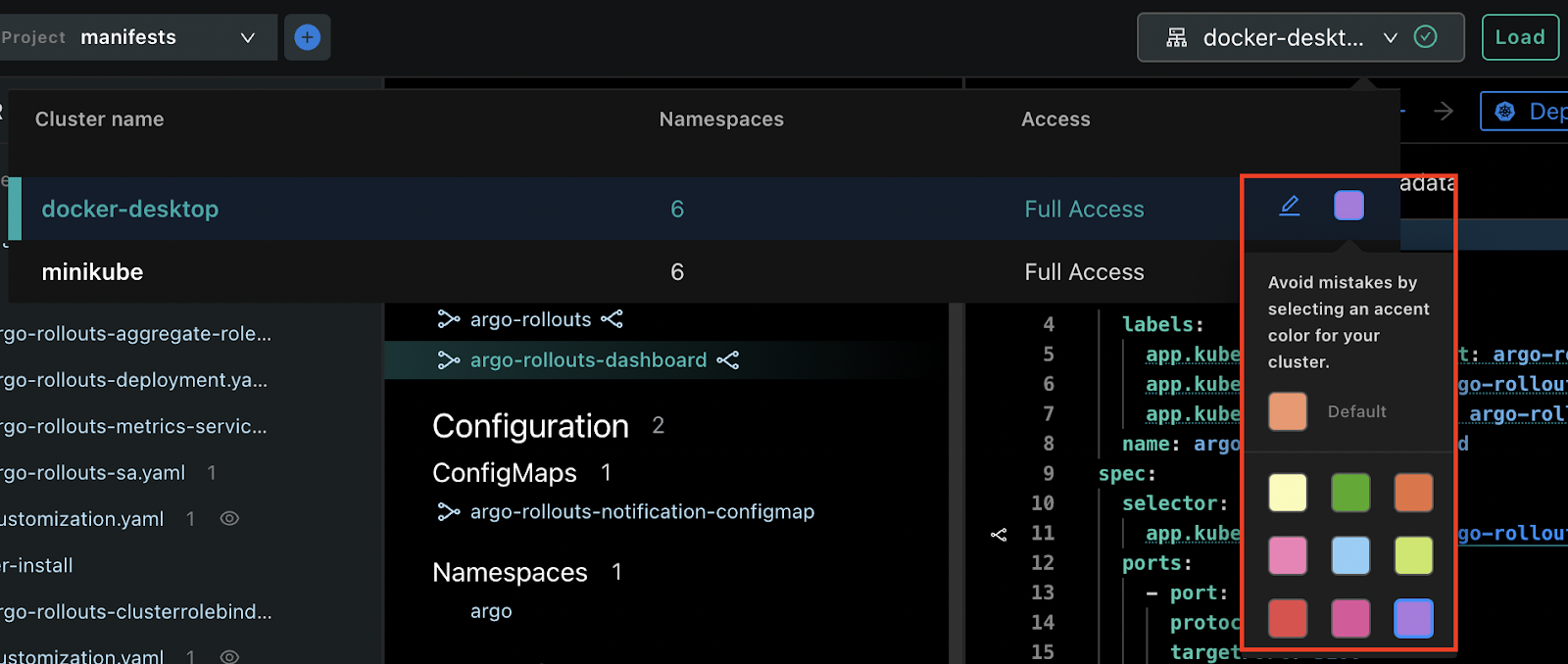This screenshot has width=1568, height=664.
Task: Click links icon before argo-rollouts-notification-configmap
Action: click(449, 511)
